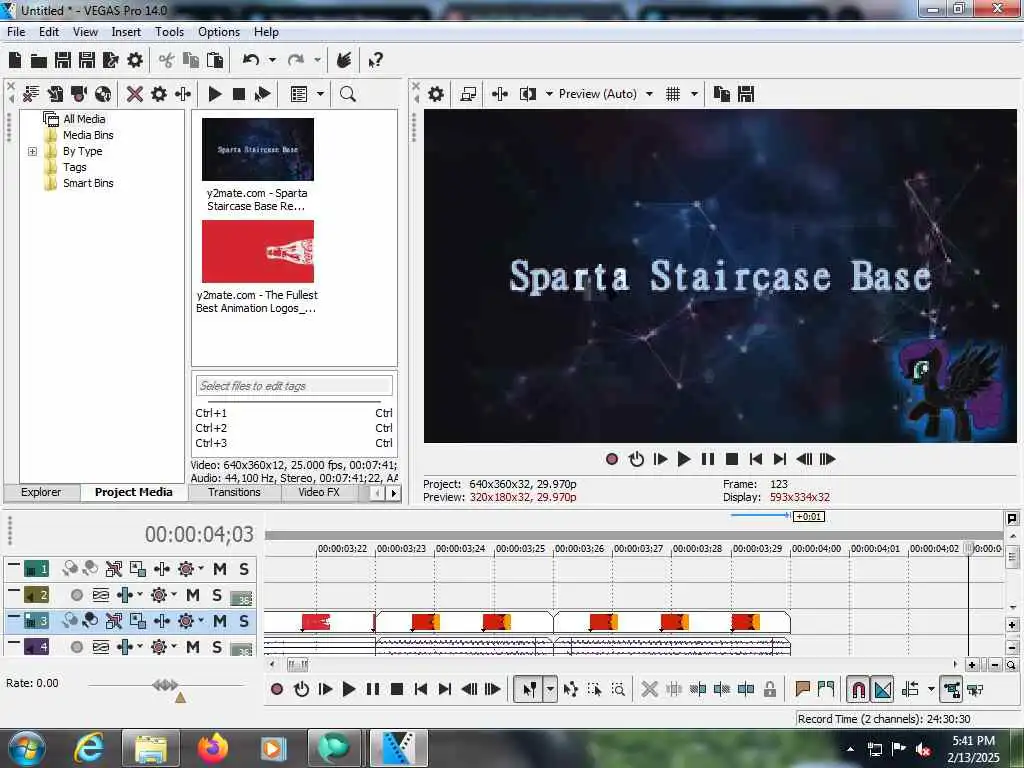Create a new project via toolbar icon
The image size is (1024, 768).
[15, 61]
